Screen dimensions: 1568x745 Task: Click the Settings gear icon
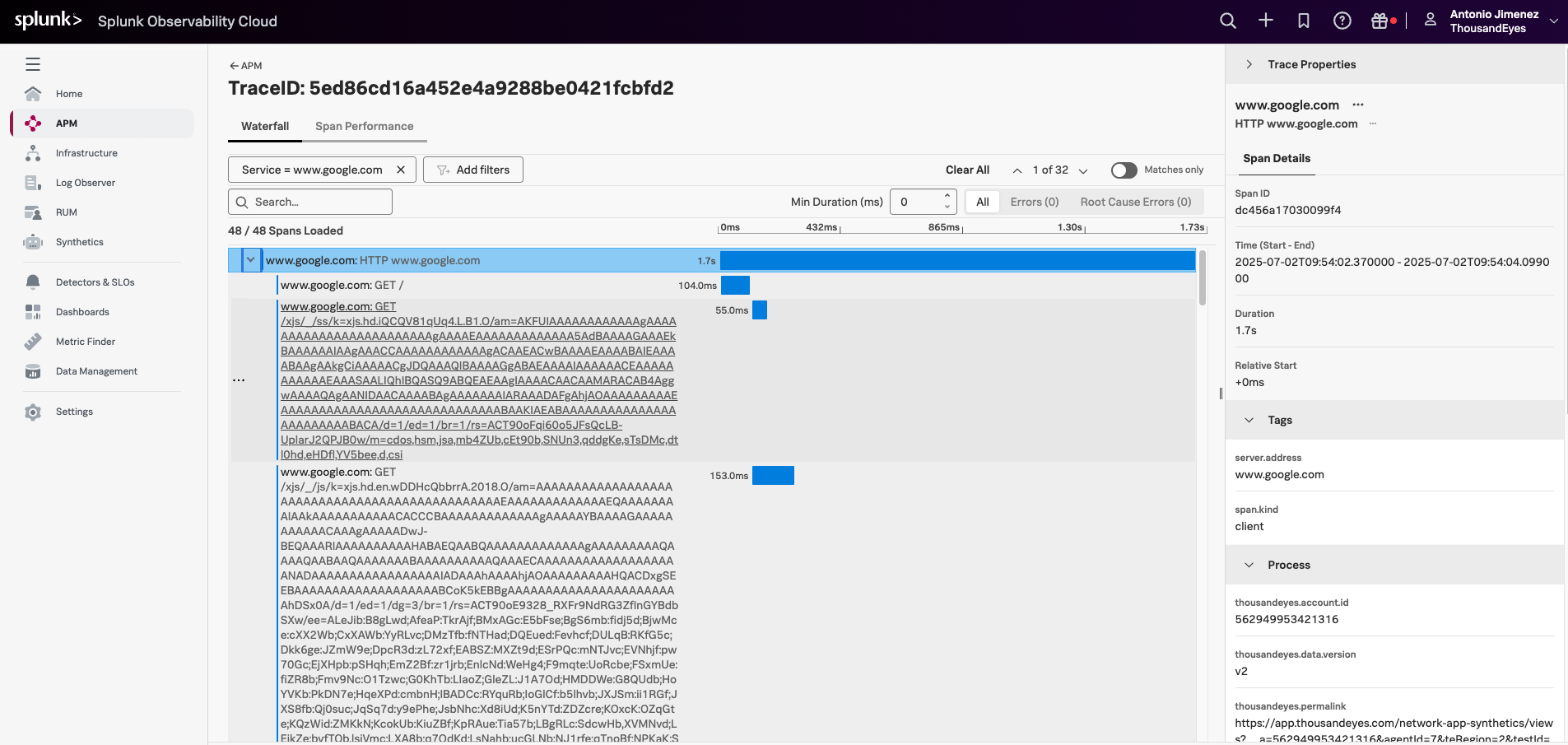(33, 412)
